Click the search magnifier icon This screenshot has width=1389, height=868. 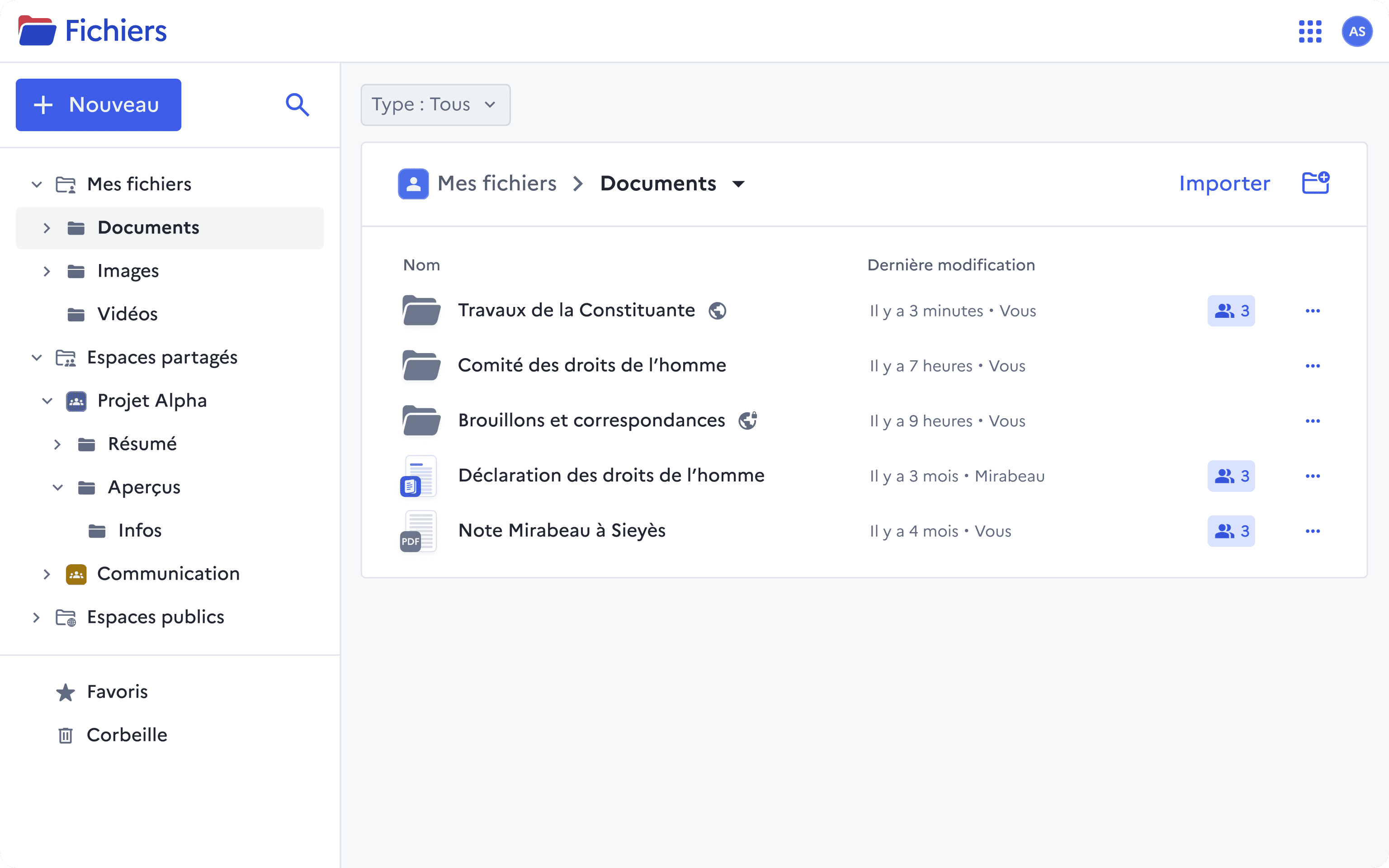pos(298,104)
